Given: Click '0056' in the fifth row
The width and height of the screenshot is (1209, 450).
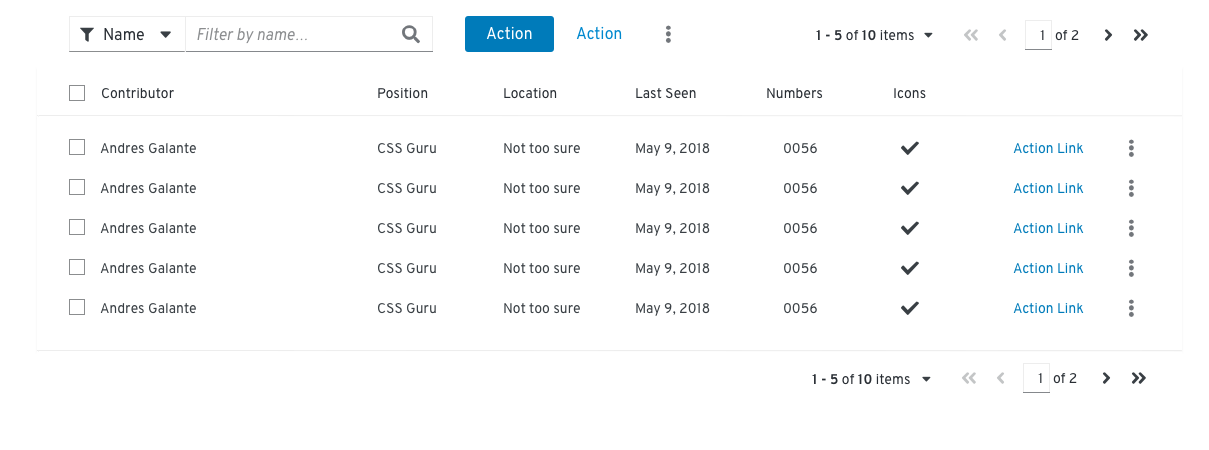Looking at the screenshot, I should pos(800,308).
